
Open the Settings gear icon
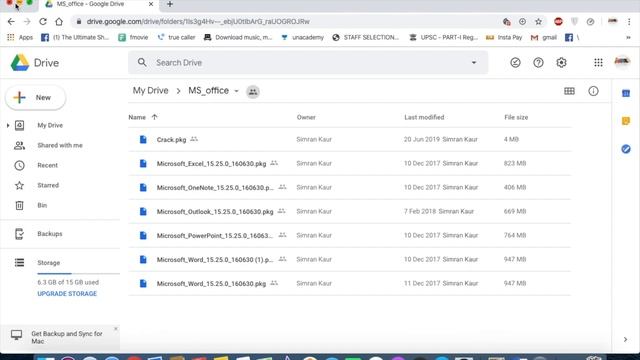click(x=561, y=62)
